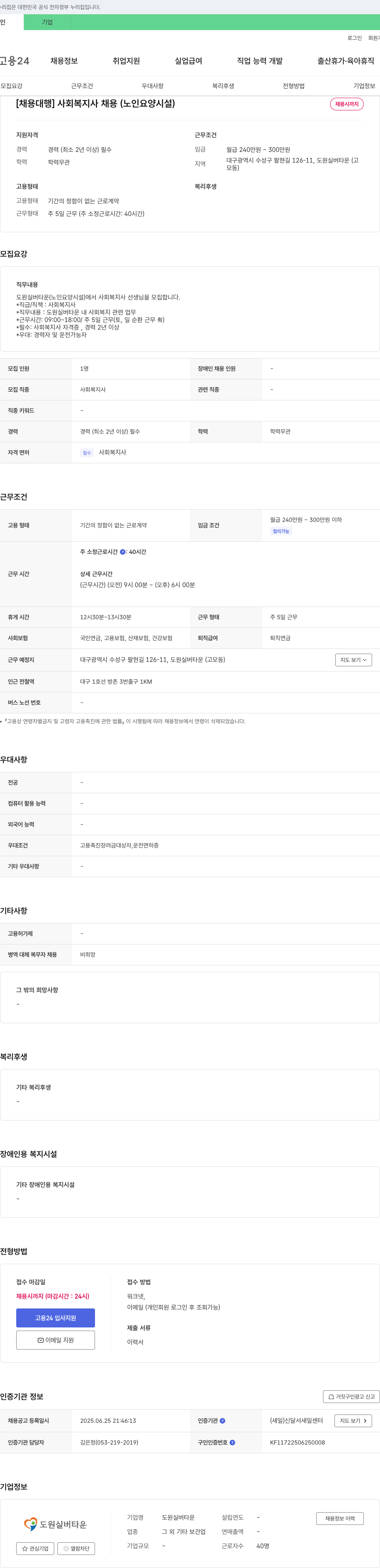Image resolution: width=380 pixels, height=1568 pixels.
Task: Click the 고용촉진장려금대상자,운전면허증 preference text
Action: tap(120, 846)
